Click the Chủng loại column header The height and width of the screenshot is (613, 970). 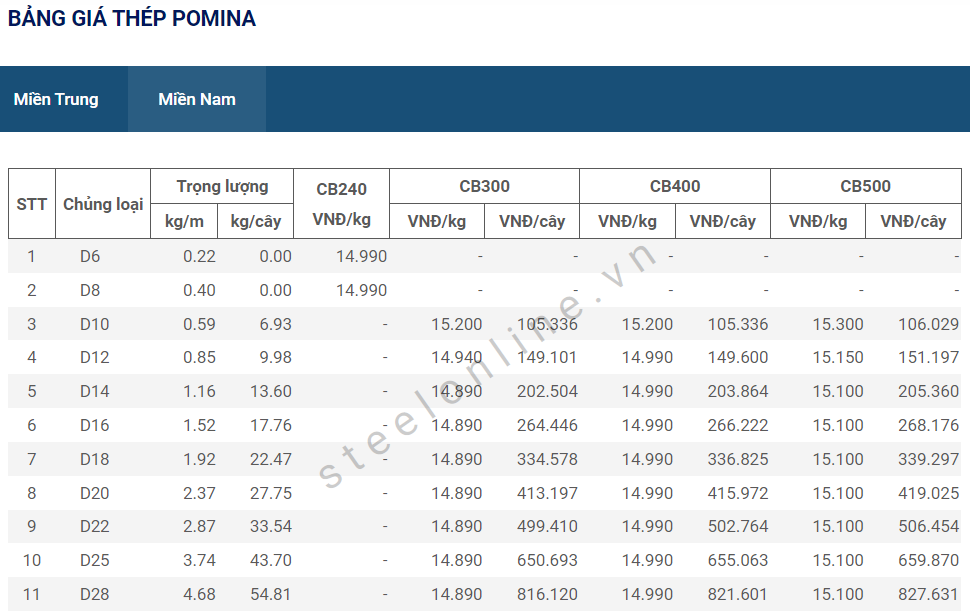(103, 204)
